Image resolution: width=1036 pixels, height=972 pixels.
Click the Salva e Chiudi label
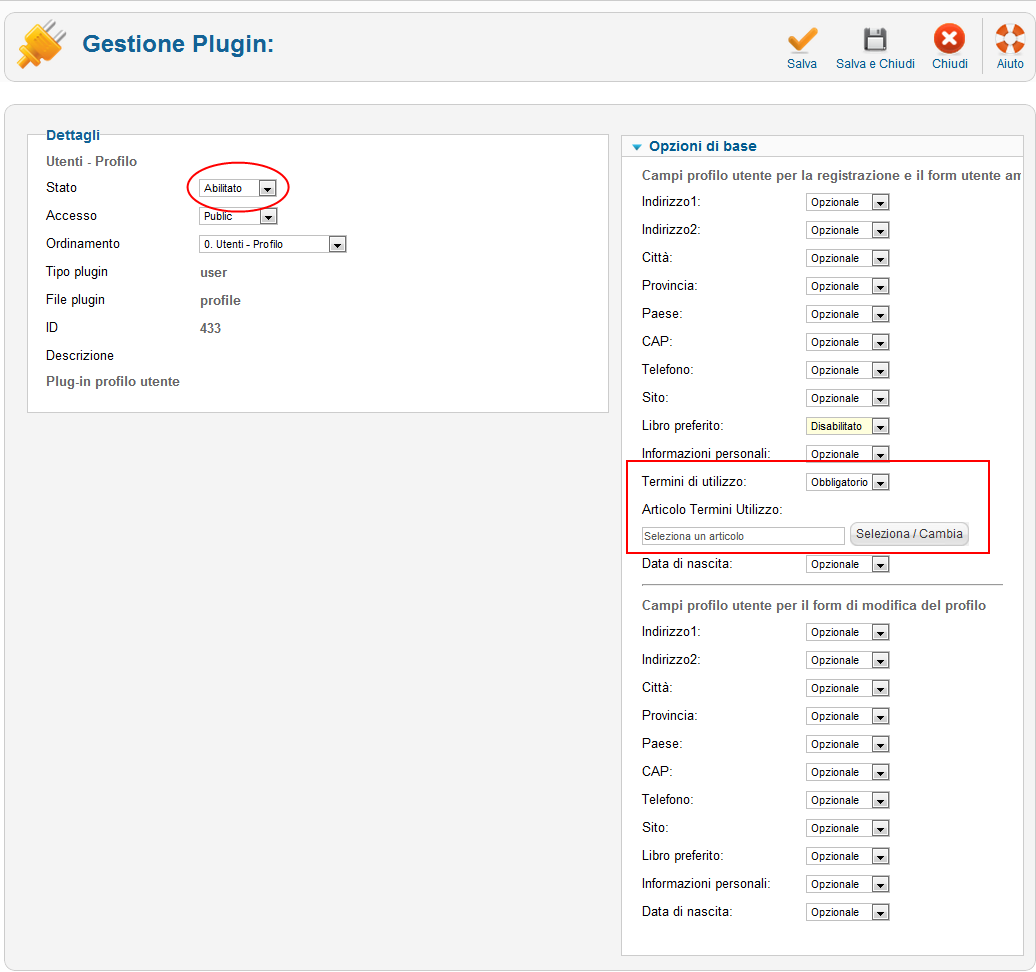pyautogui.click(x=875, y=64)
